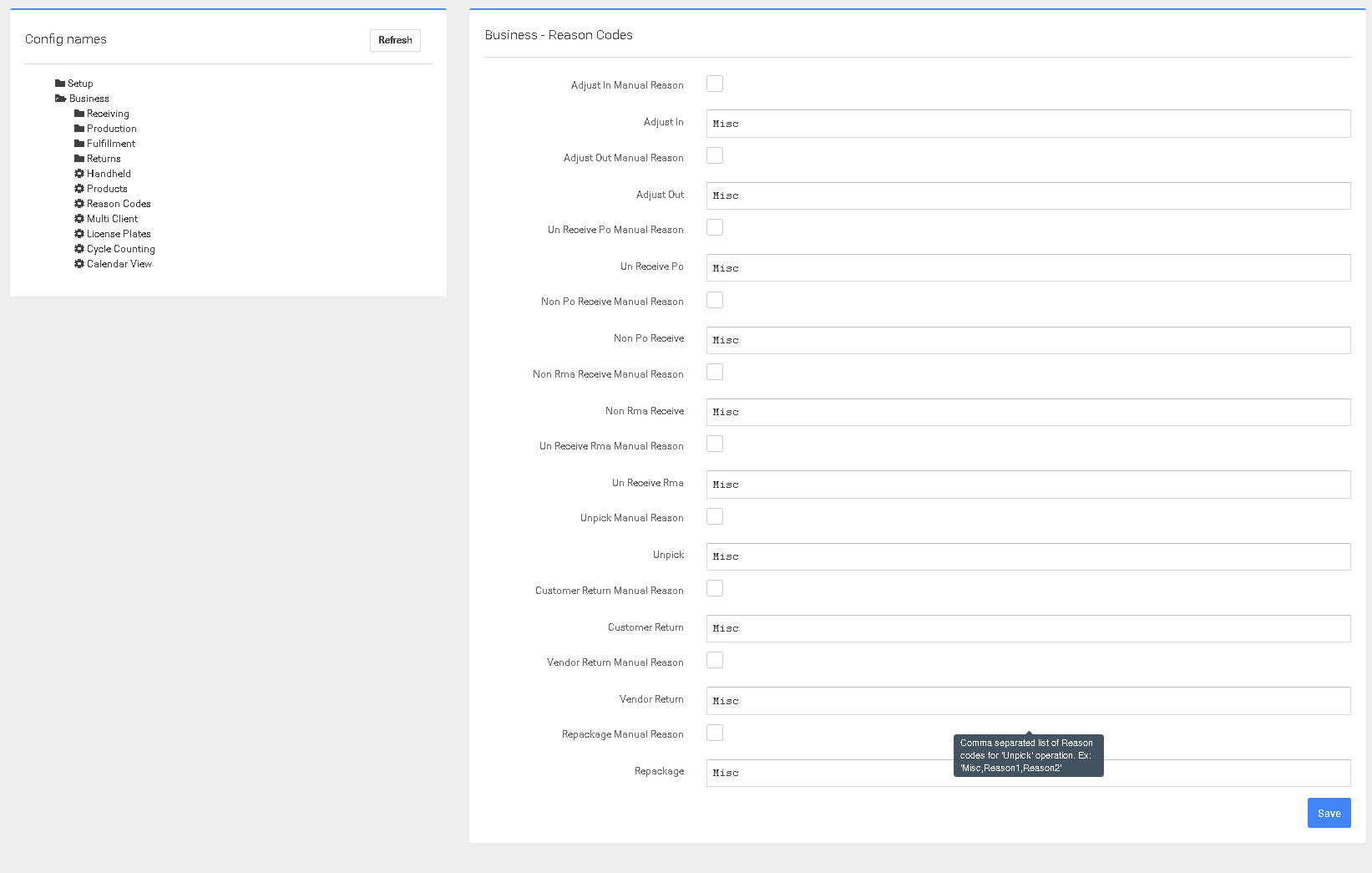Click the Refresh button
This screenshot has width=1372, height=873.
pos(395,40)
